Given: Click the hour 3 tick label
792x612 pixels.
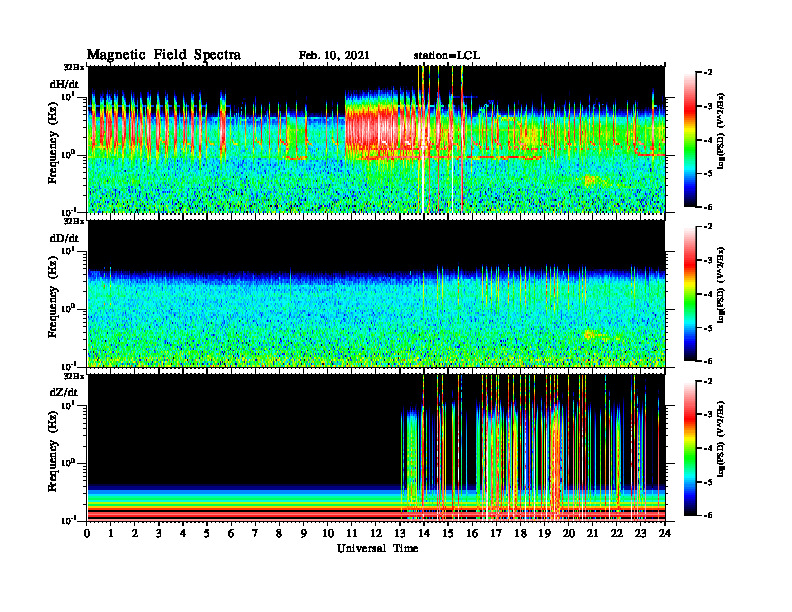Looking at the screenshot, I should 159,533.
